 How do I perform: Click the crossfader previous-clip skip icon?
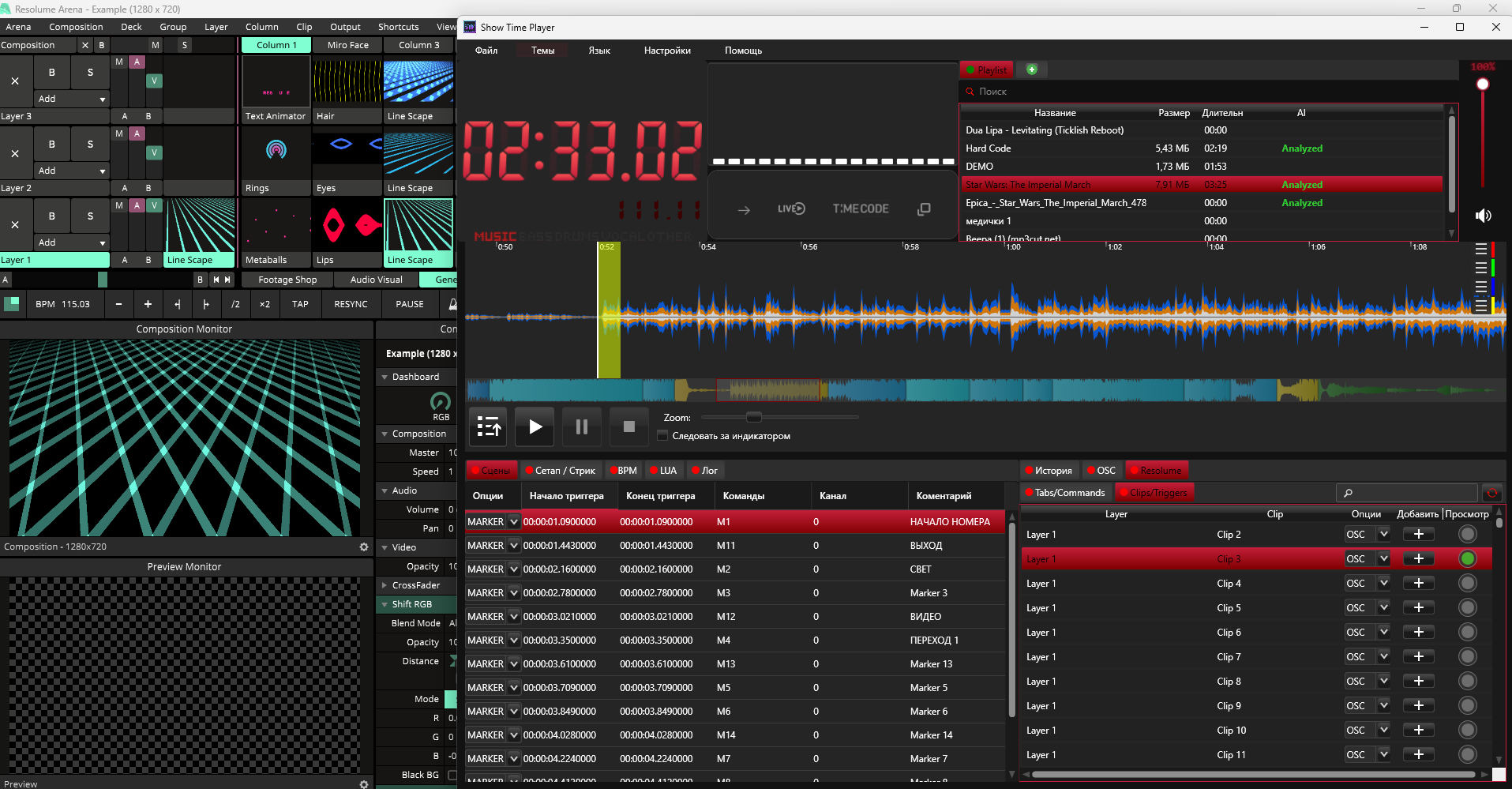click(216, 280)
